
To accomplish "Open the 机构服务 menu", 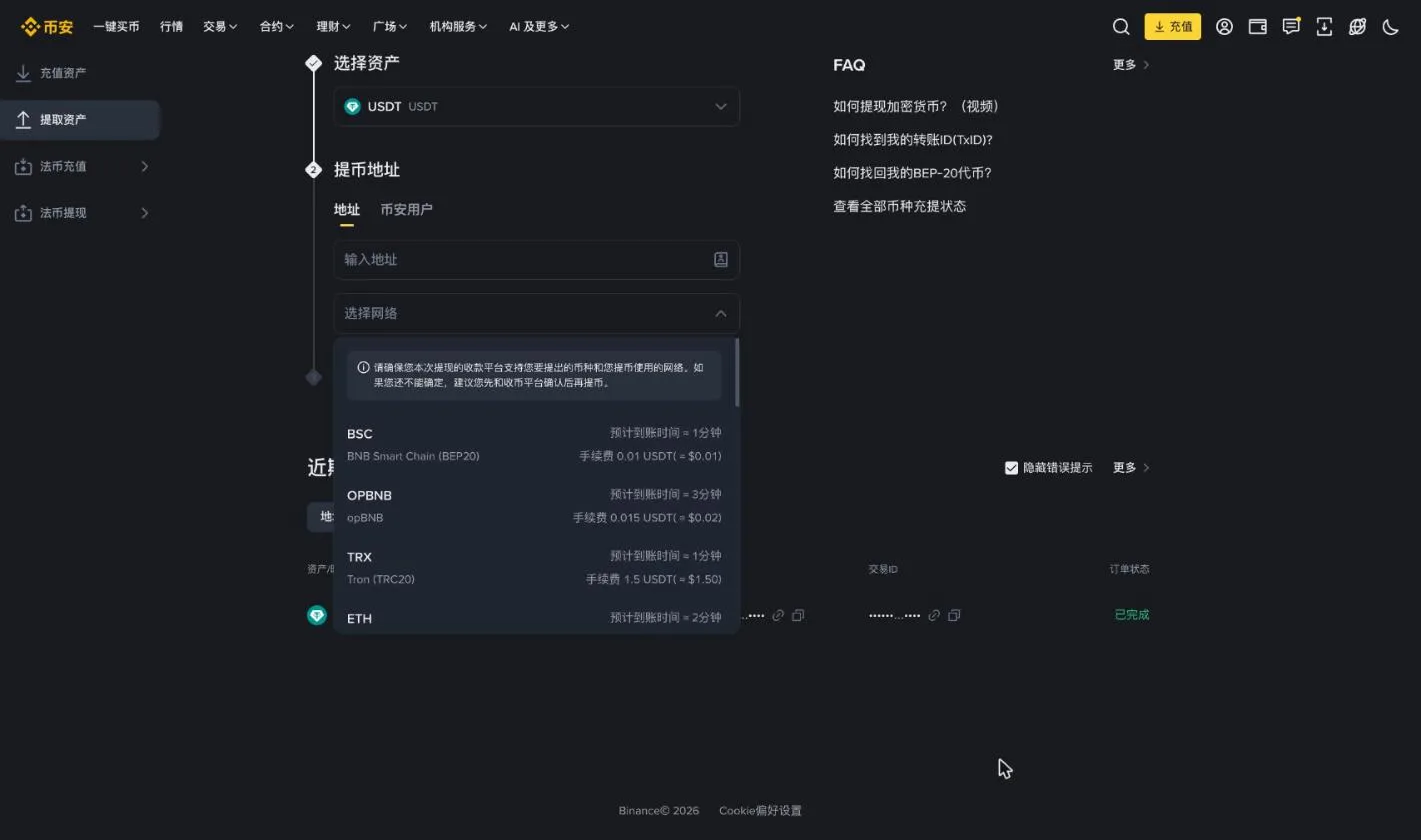I will click(x=458, y=27).
